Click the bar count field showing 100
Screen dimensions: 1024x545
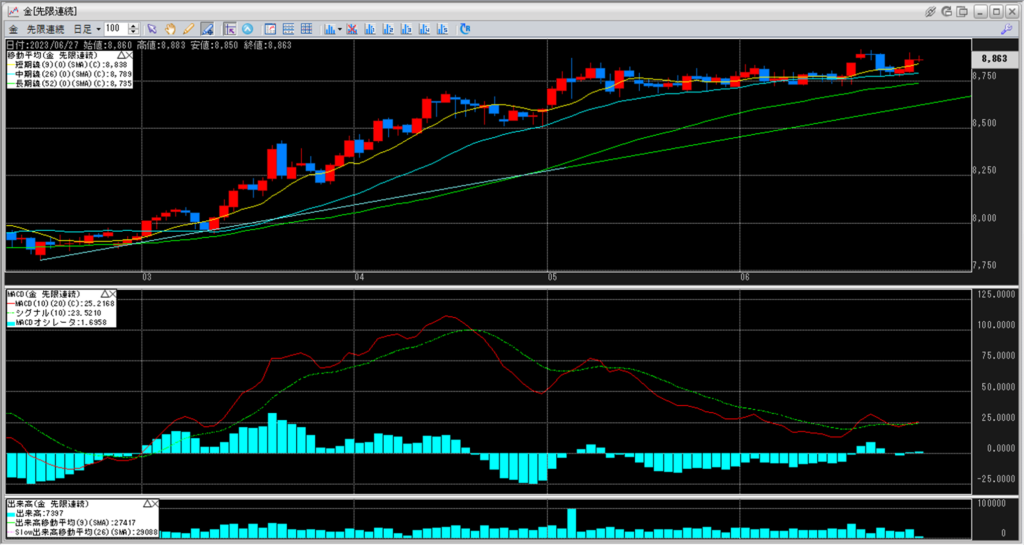(x=115, y=29)
